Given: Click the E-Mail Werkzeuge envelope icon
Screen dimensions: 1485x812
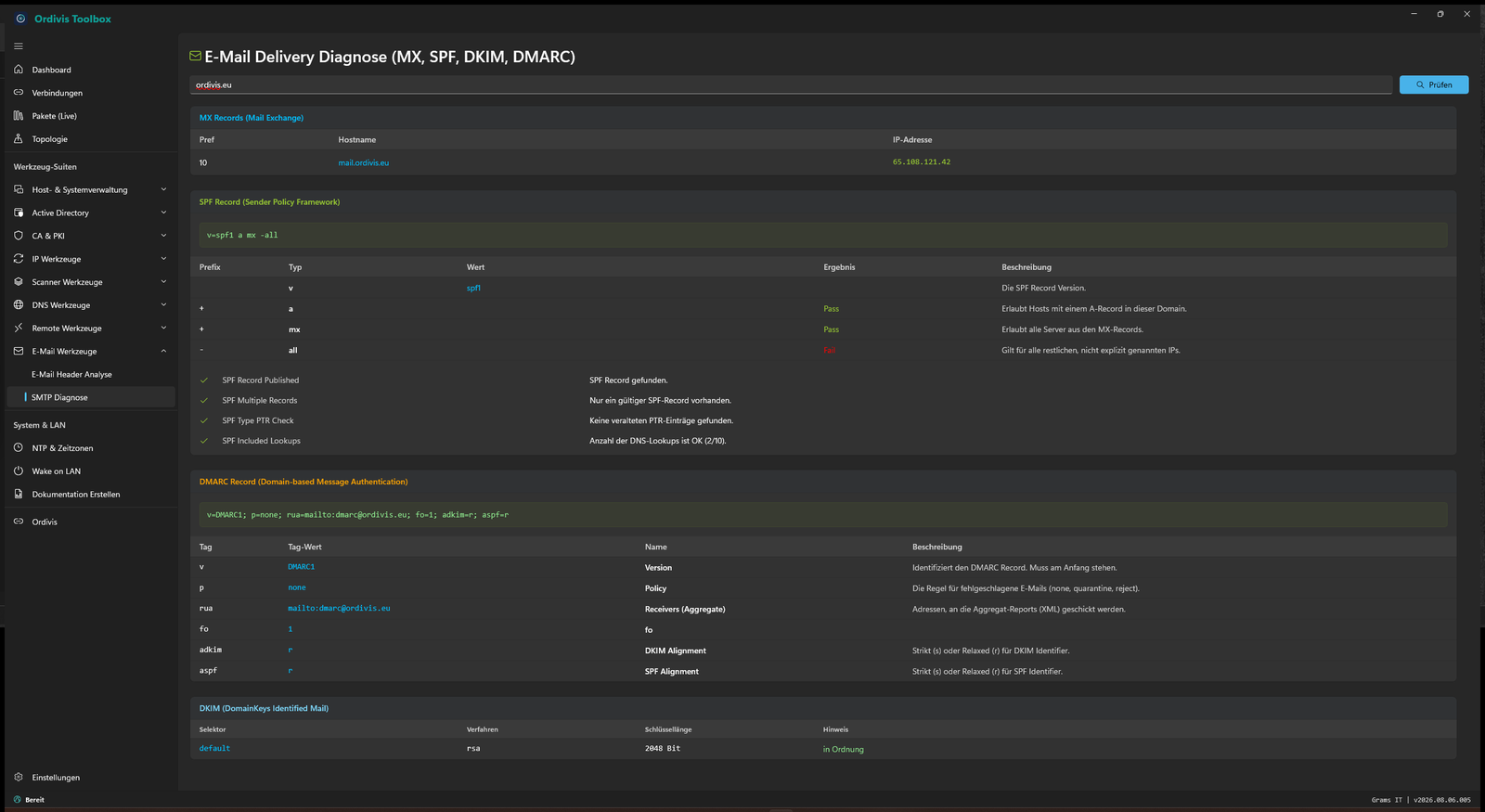Looking at the screenshot, I should pyautogui.click(x=19, y=351).
